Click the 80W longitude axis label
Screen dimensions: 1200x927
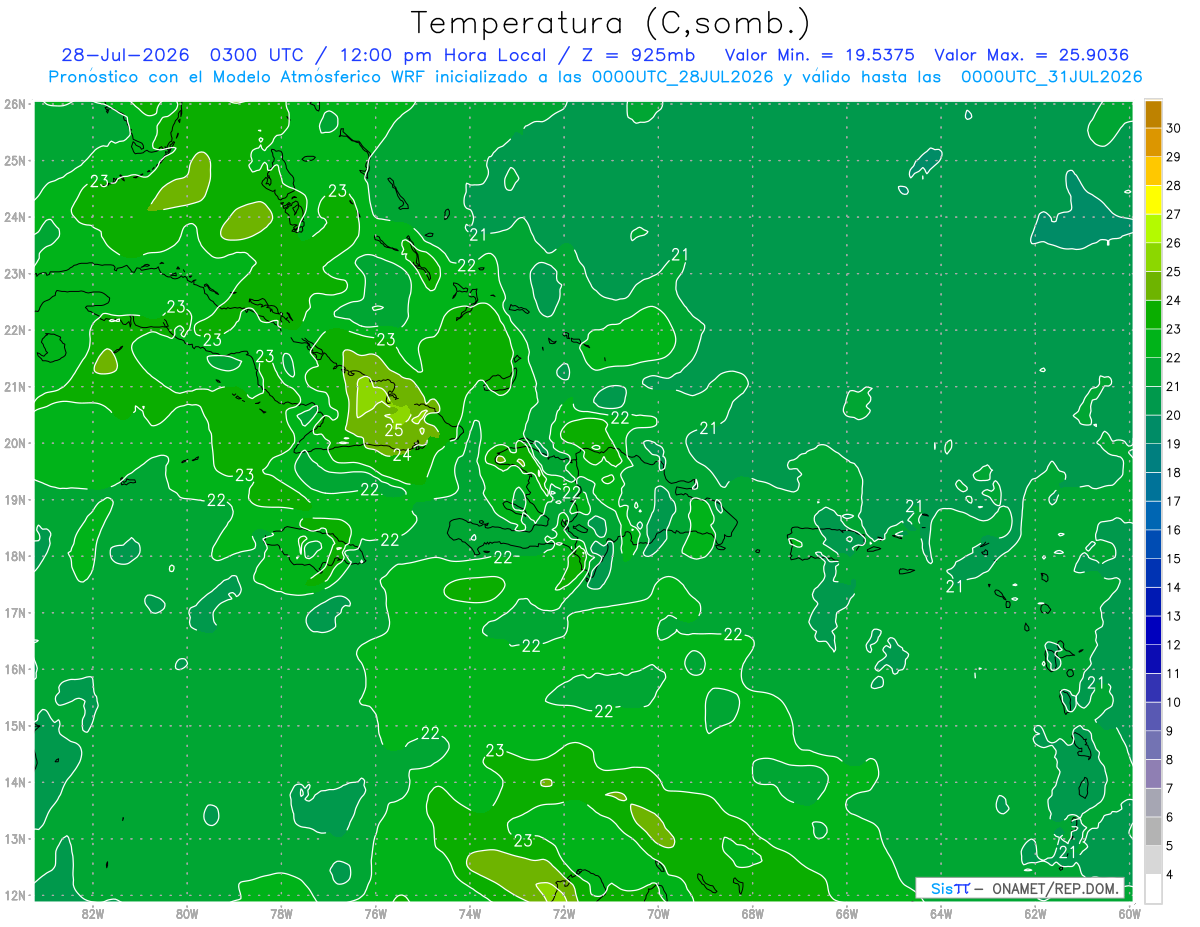[186, 913]
